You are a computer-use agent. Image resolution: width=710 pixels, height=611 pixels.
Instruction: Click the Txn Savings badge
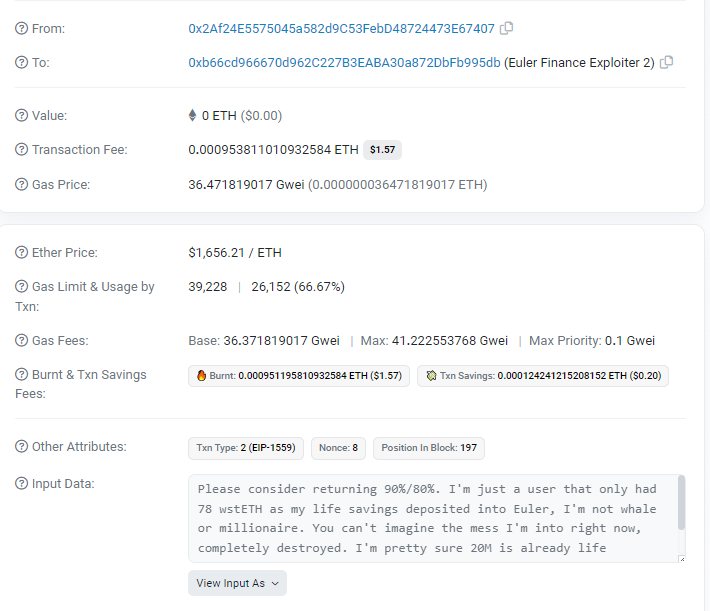[x=543, y=376]
